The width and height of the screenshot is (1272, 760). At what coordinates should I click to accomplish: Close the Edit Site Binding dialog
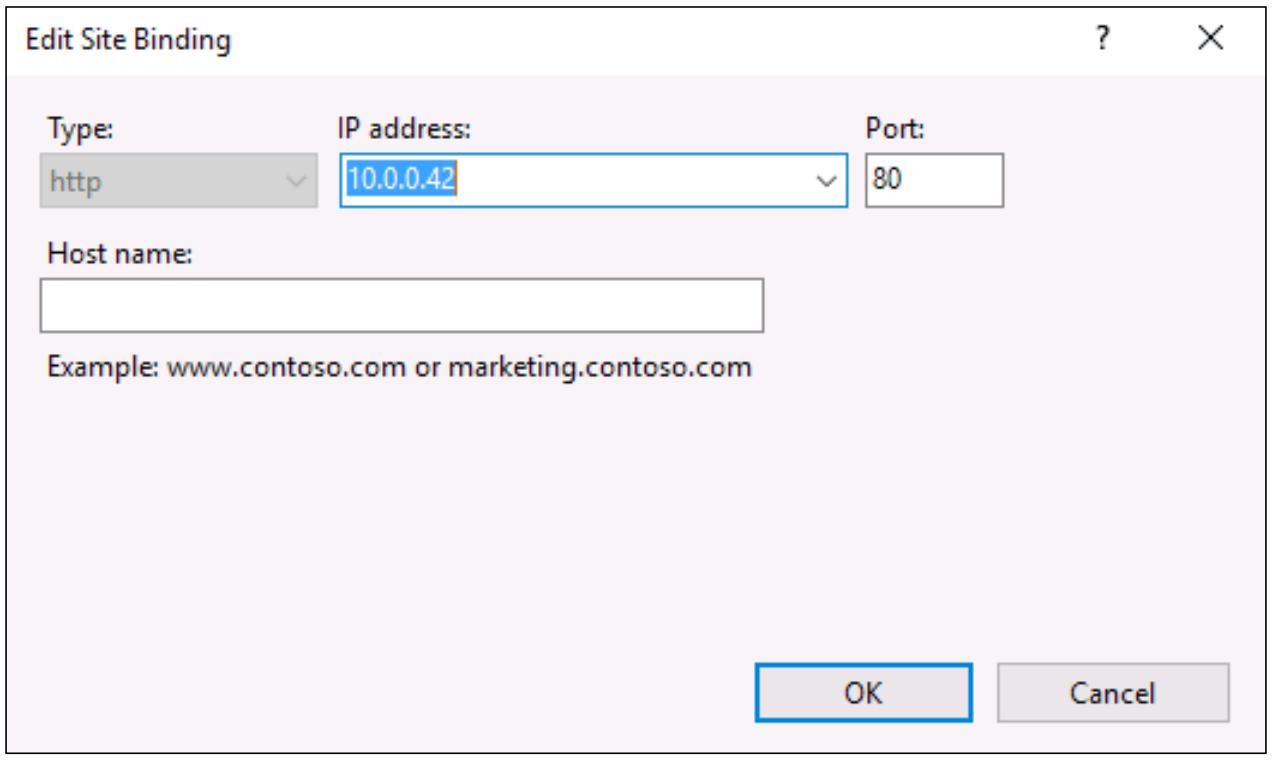(x=1211, y=39)
